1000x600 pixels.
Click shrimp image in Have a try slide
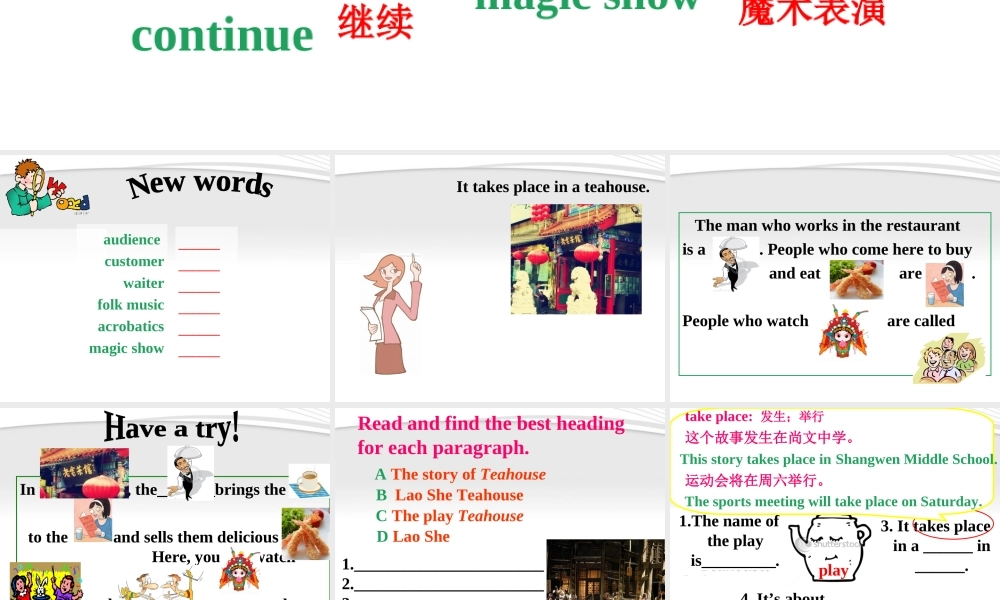click(x=305, y=534)
